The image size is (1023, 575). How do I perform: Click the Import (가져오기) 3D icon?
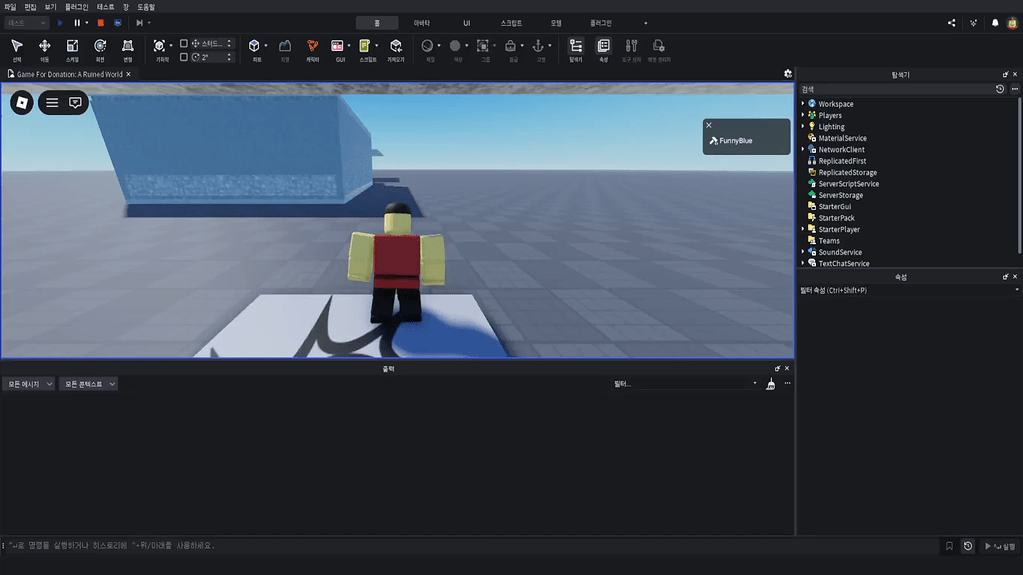tap(396, 46)
